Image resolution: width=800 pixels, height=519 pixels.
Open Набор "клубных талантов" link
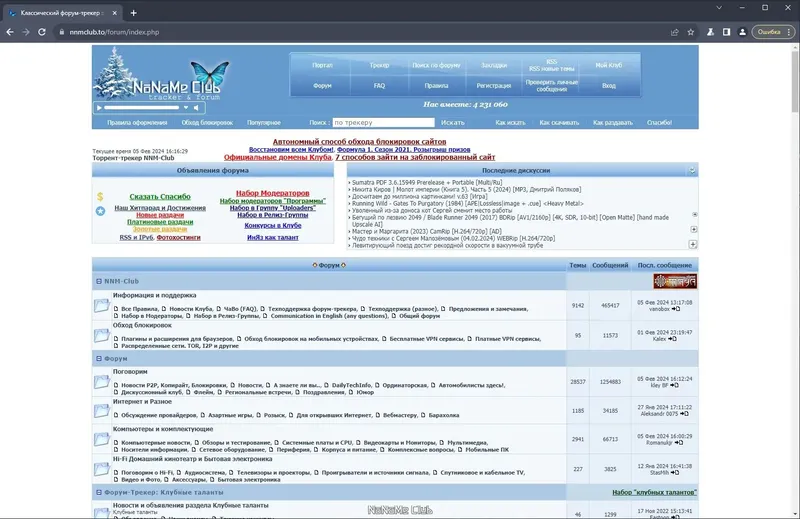coord(655,492)
